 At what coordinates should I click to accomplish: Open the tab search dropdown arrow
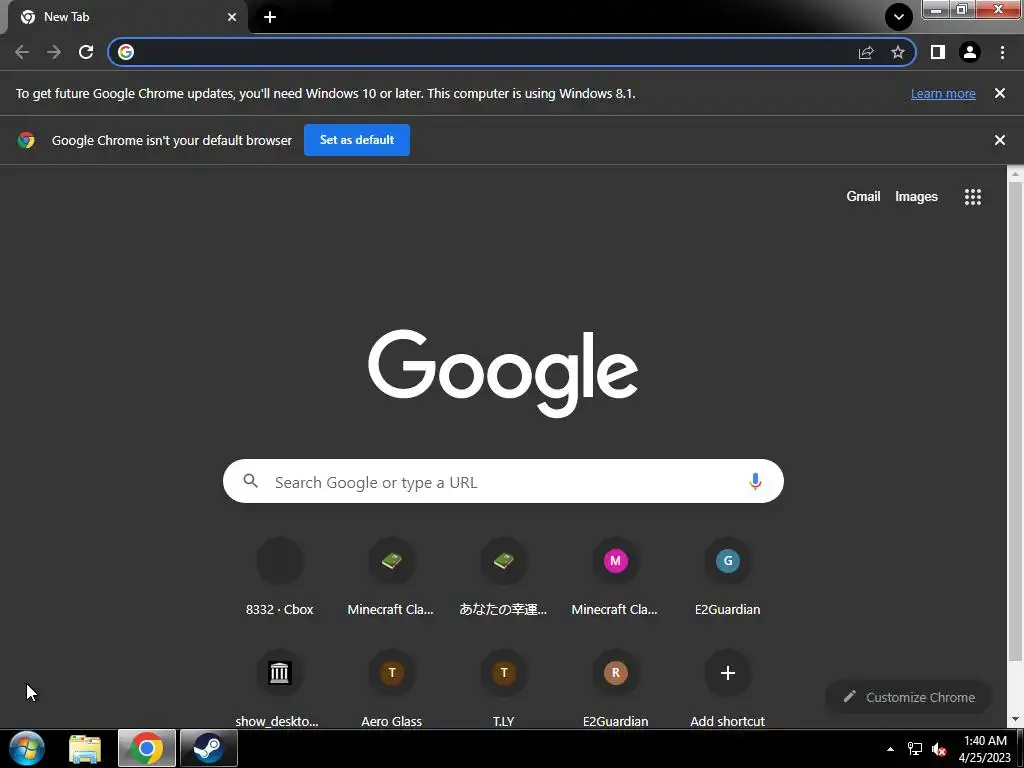click(899, 17)
